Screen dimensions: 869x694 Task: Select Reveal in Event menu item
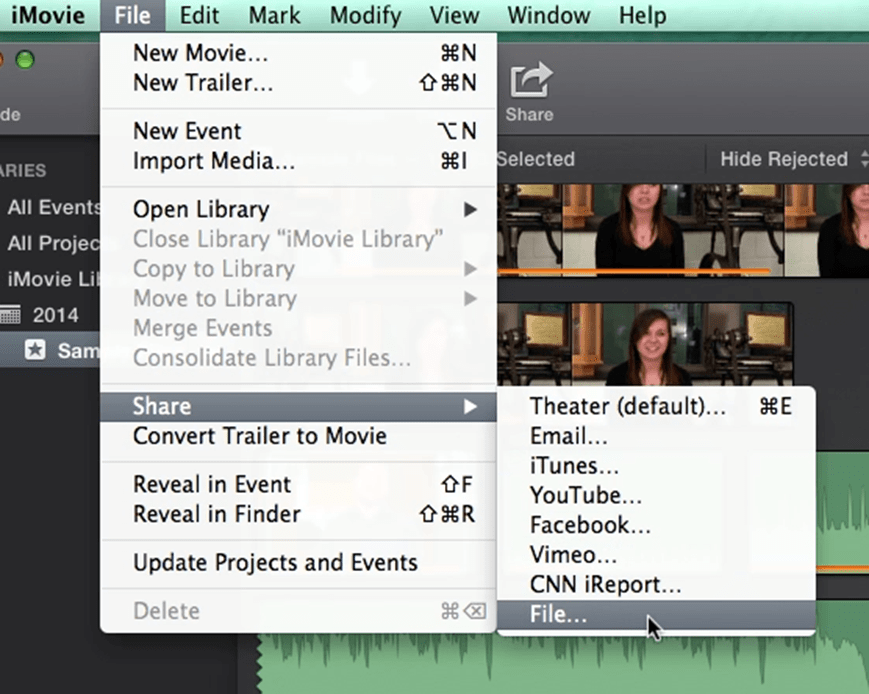[x=298, y=484]
